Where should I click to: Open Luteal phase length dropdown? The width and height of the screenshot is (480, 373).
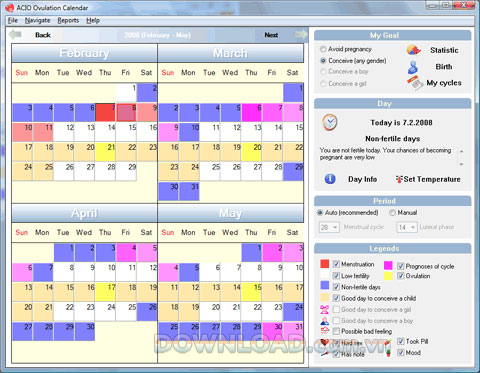[407, 227]
